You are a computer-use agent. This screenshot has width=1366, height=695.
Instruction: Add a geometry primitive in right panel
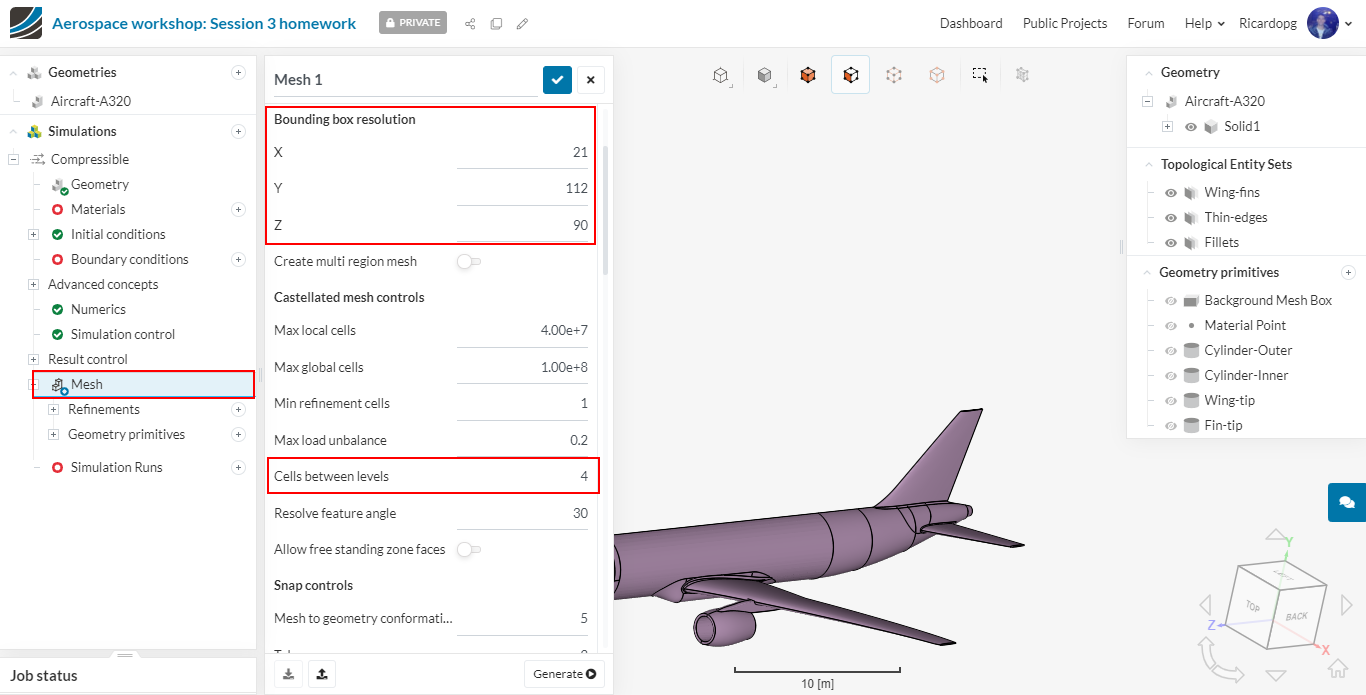1348,272
